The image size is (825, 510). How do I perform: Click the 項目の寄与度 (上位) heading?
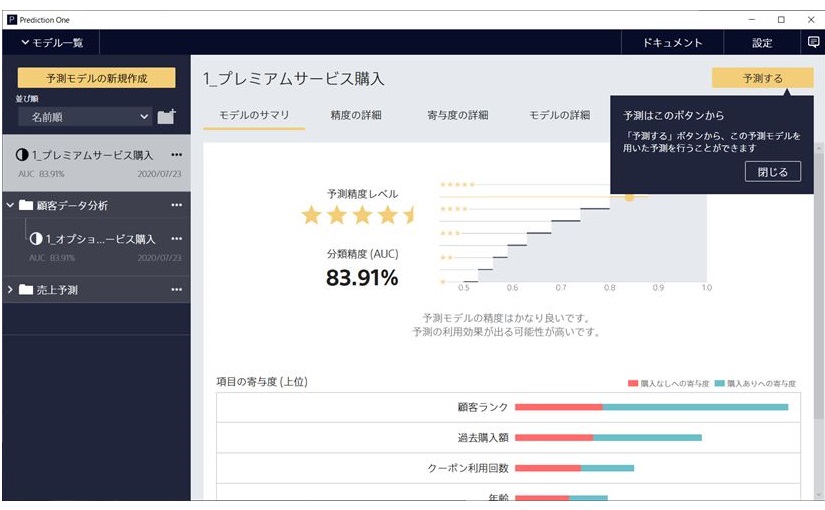pos(262,382)
